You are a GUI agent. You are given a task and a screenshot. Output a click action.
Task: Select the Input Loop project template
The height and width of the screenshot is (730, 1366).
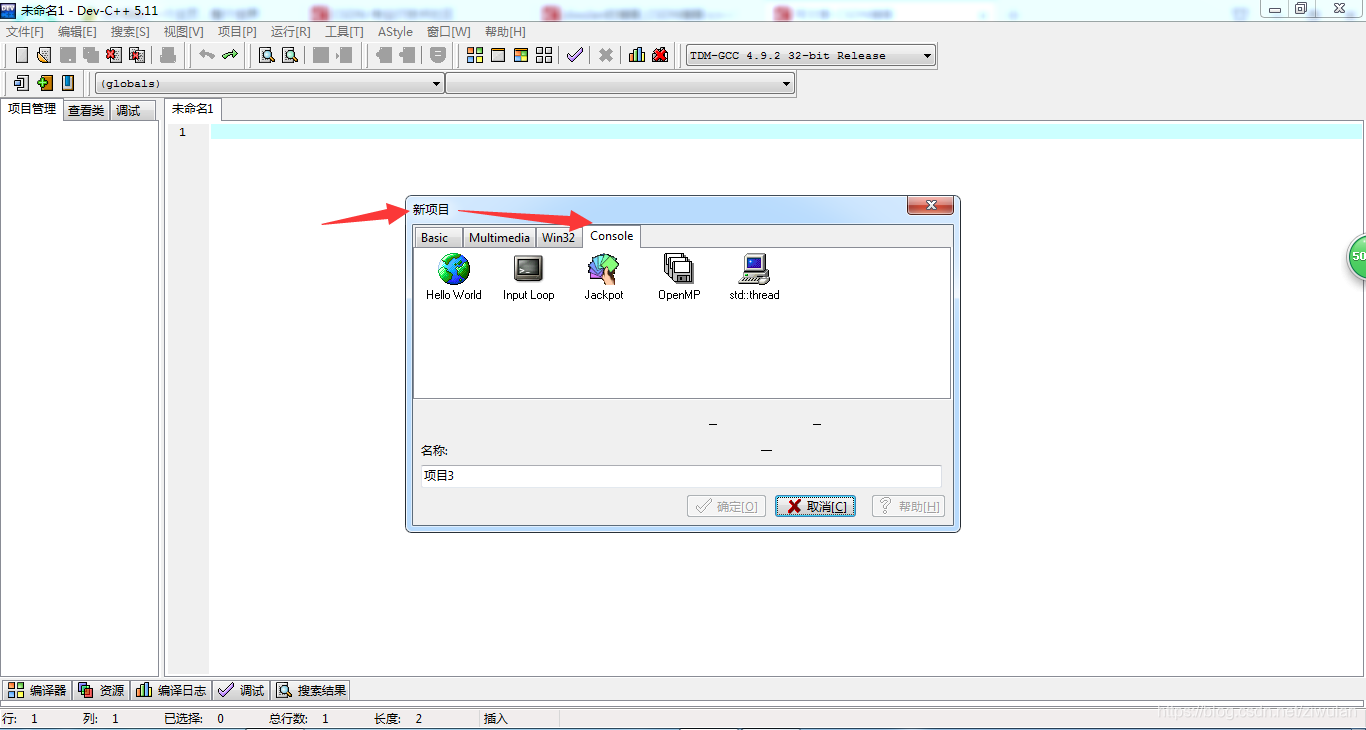tap(528, 277)
